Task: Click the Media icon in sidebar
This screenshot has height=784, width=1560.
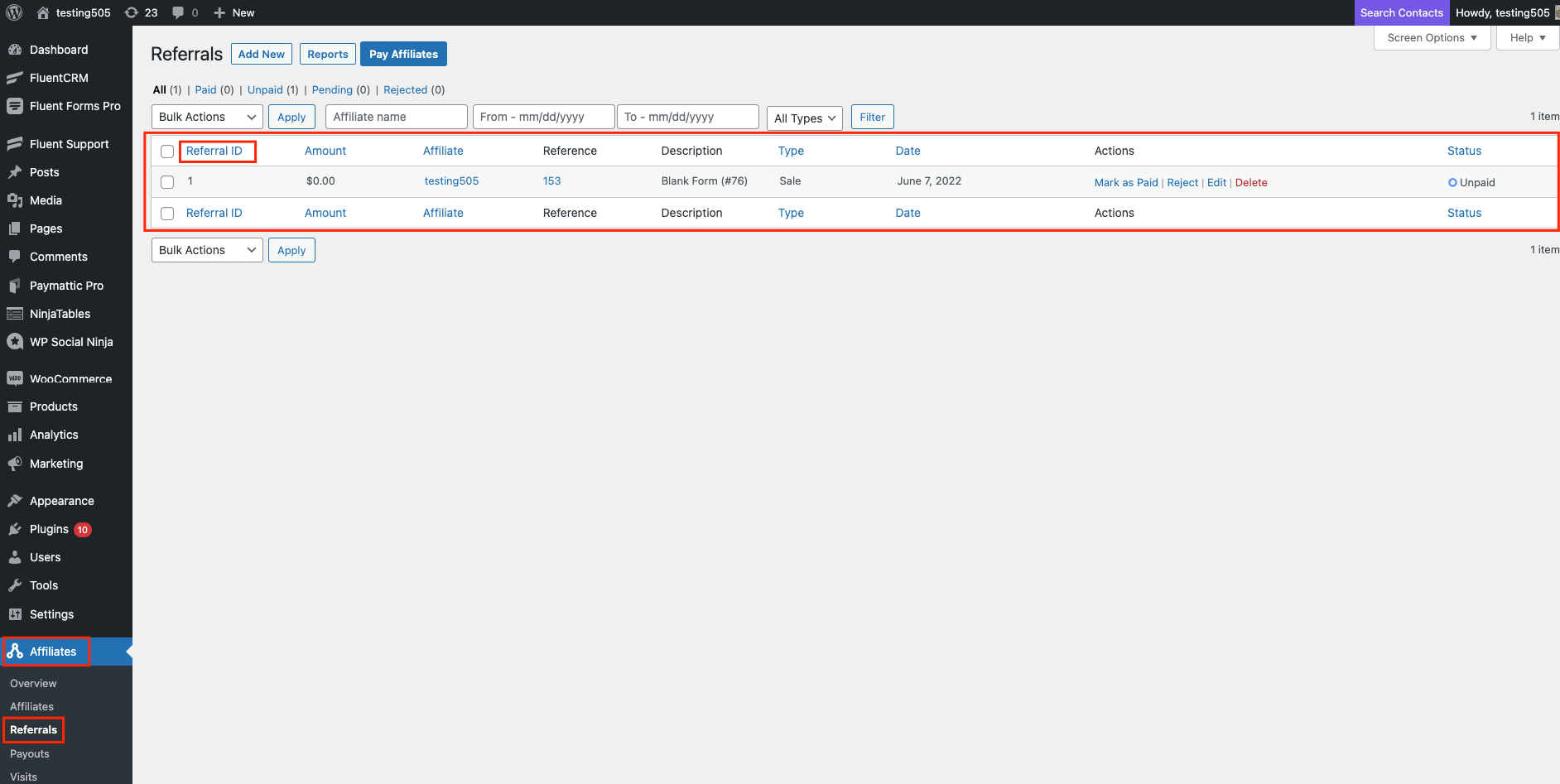Action: 15,200
